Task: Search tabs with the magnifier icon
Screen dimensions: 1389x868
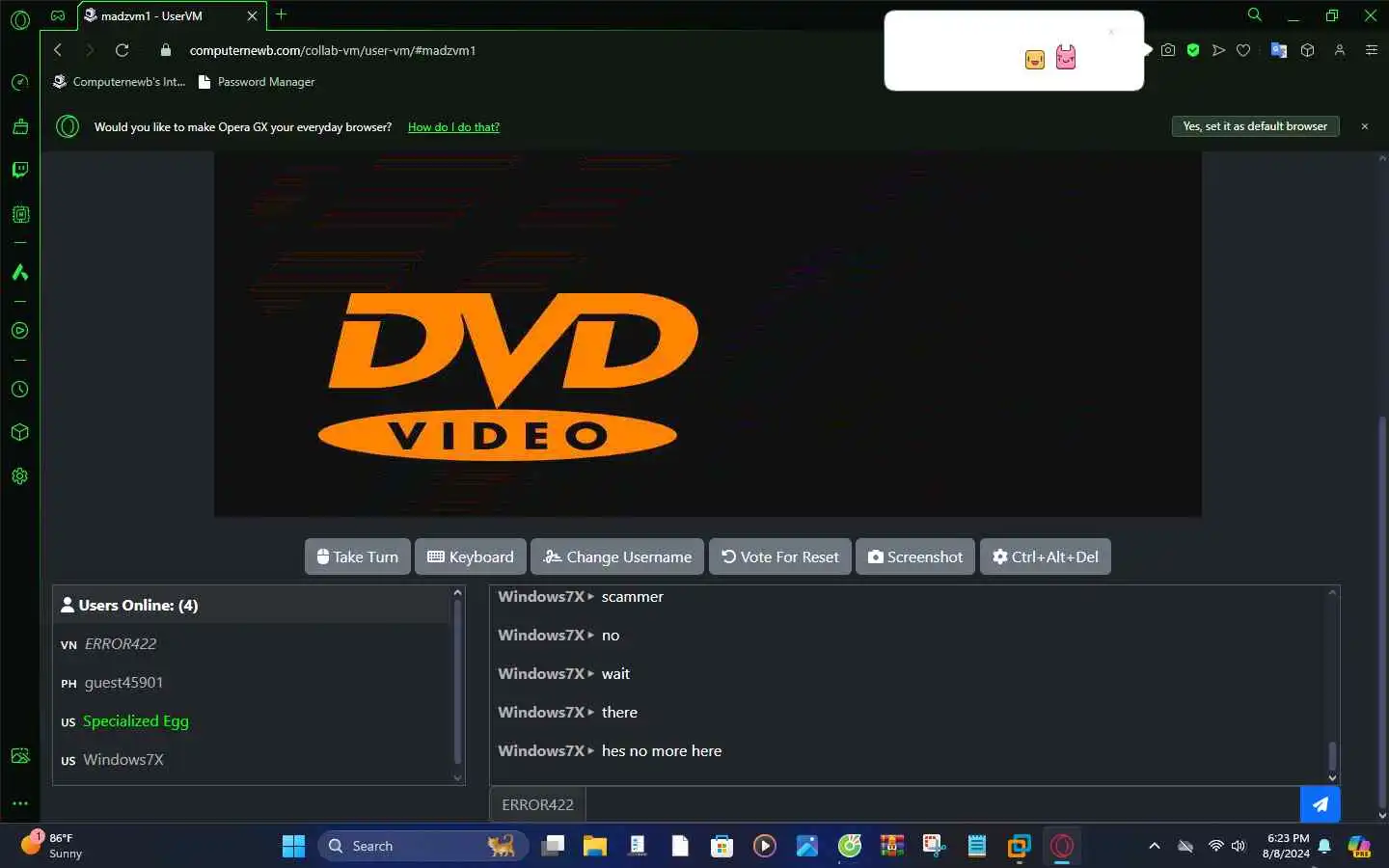Action: point(1254,14)
